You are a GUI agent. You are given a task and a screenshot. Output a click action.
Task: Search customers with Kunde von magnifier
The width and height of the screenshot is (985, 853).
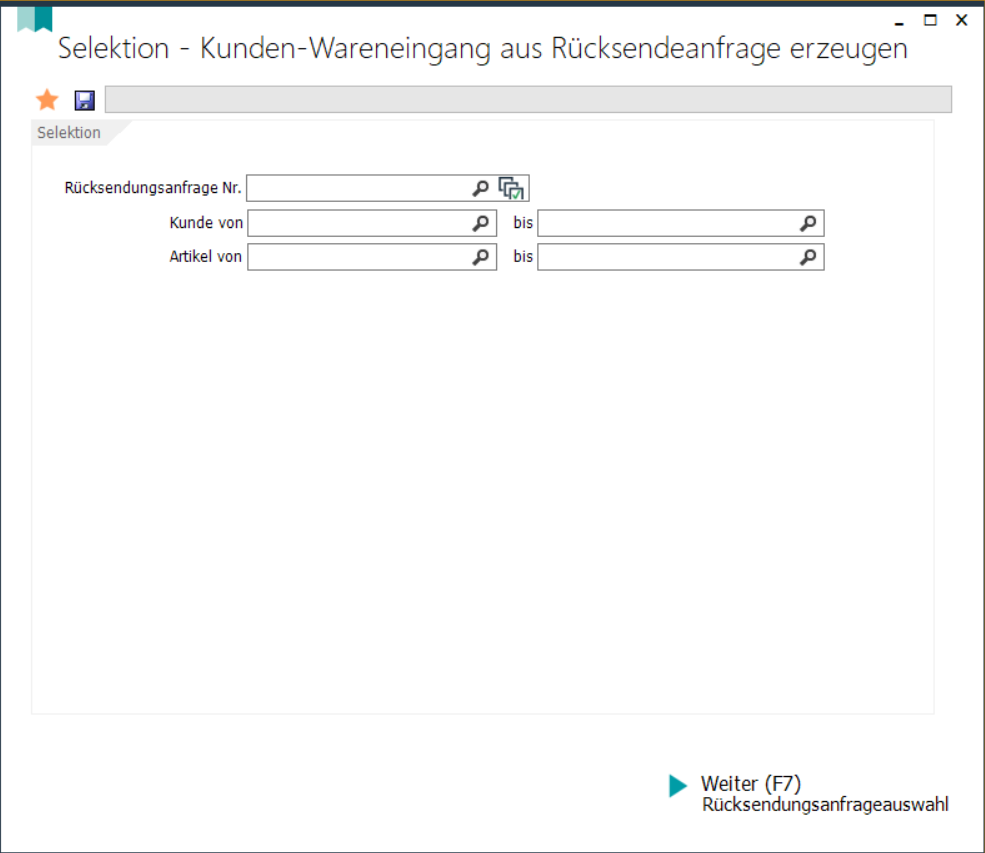tap(481, 223)
